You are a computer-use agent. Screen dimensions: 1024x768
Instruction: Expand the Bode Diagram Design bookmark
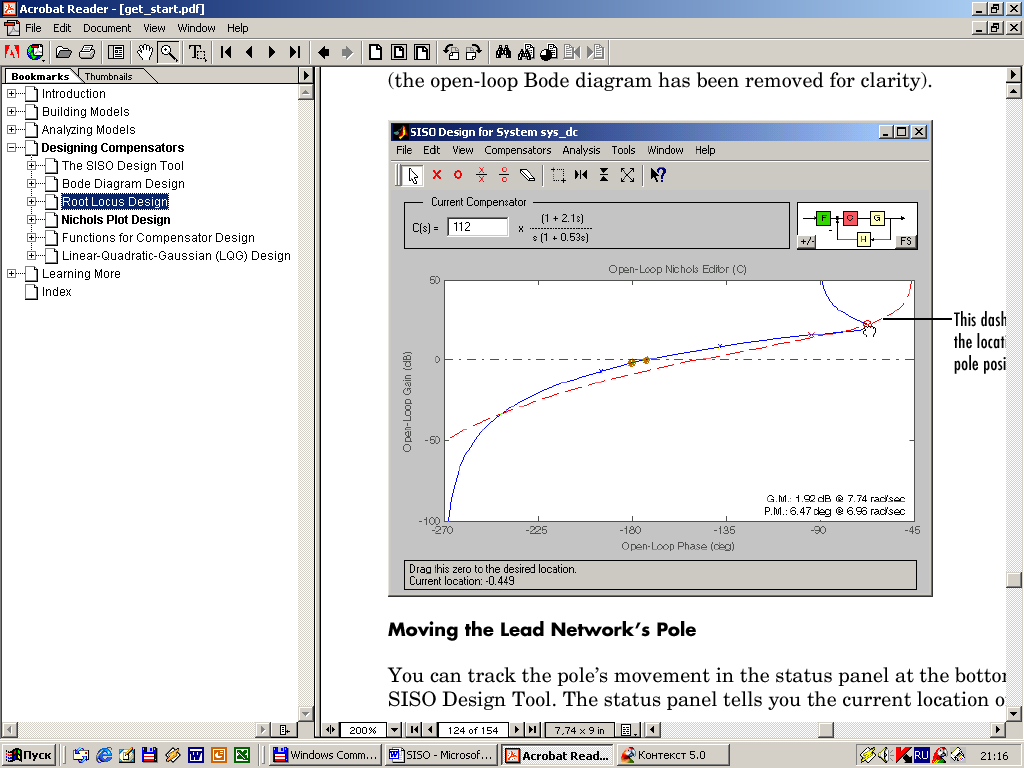tap(31, 184)
